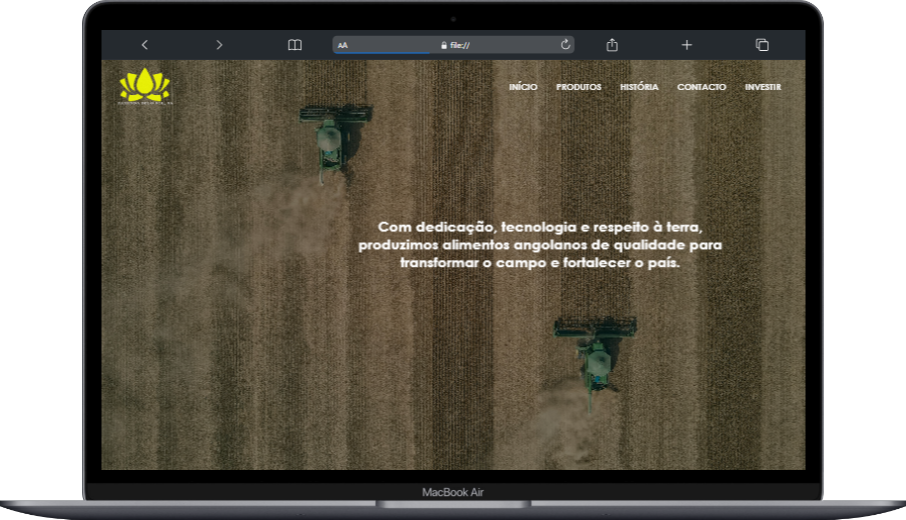Click the hero headline text
906x520 pixels.
540,245
